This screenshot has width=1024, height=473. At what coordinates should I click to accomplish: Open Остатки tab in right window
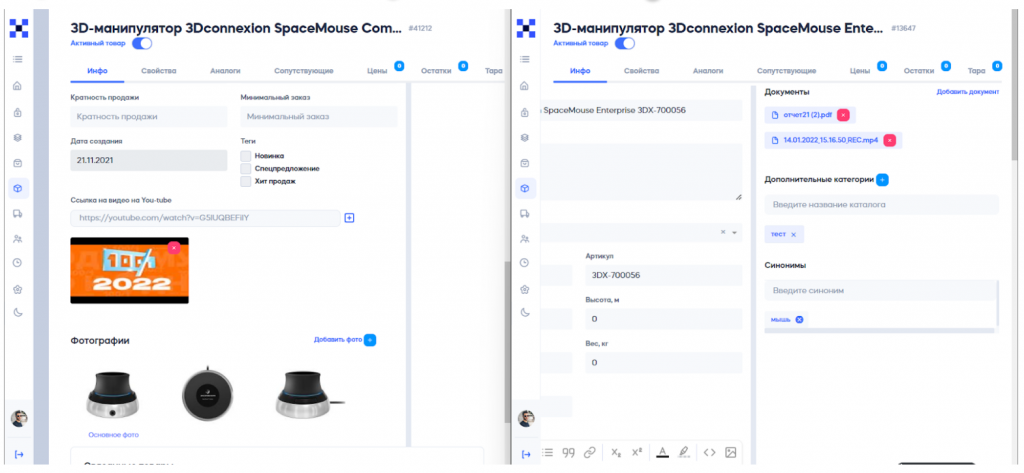tap(919, 71)
